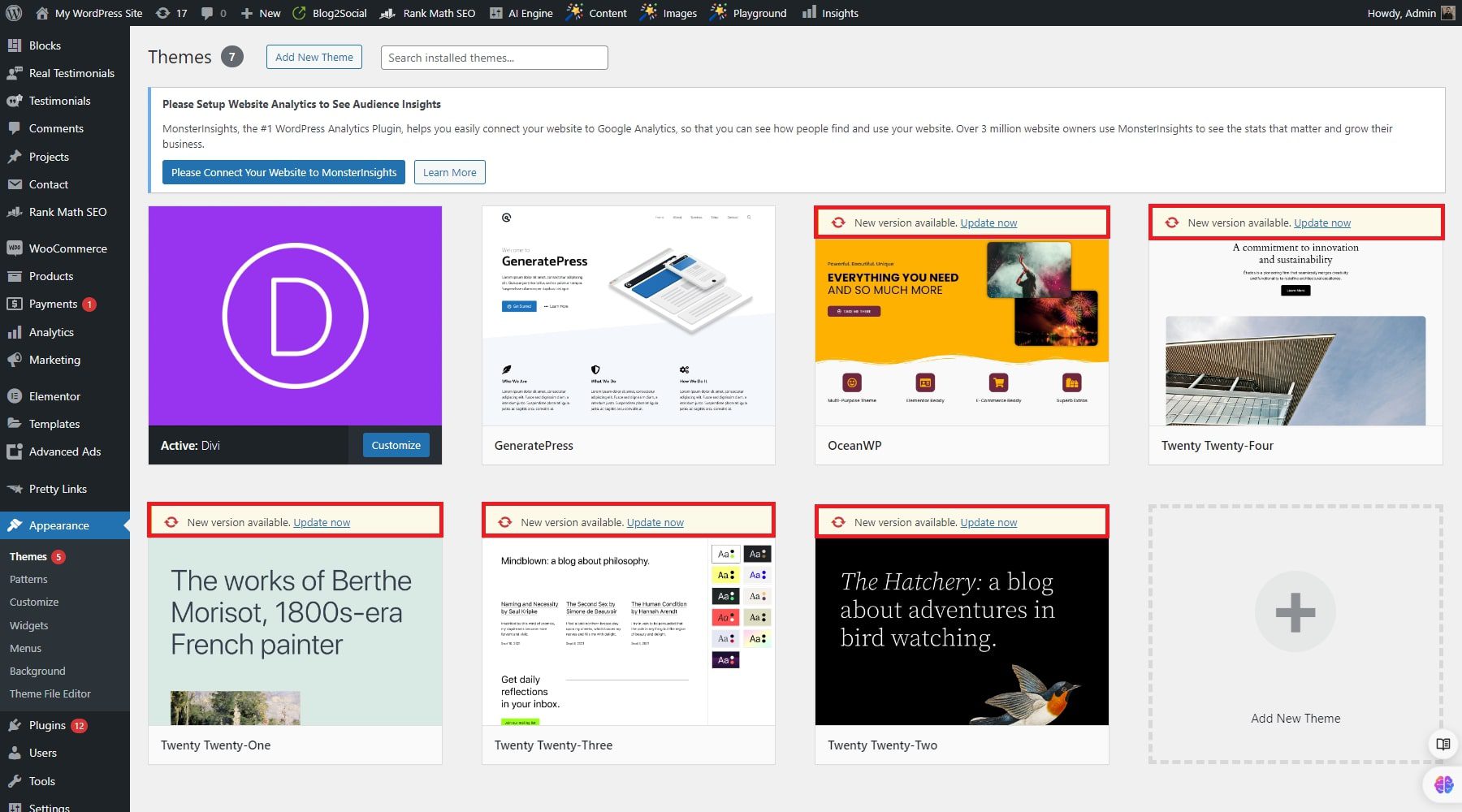Open the New item dropdown

[260, 12]
